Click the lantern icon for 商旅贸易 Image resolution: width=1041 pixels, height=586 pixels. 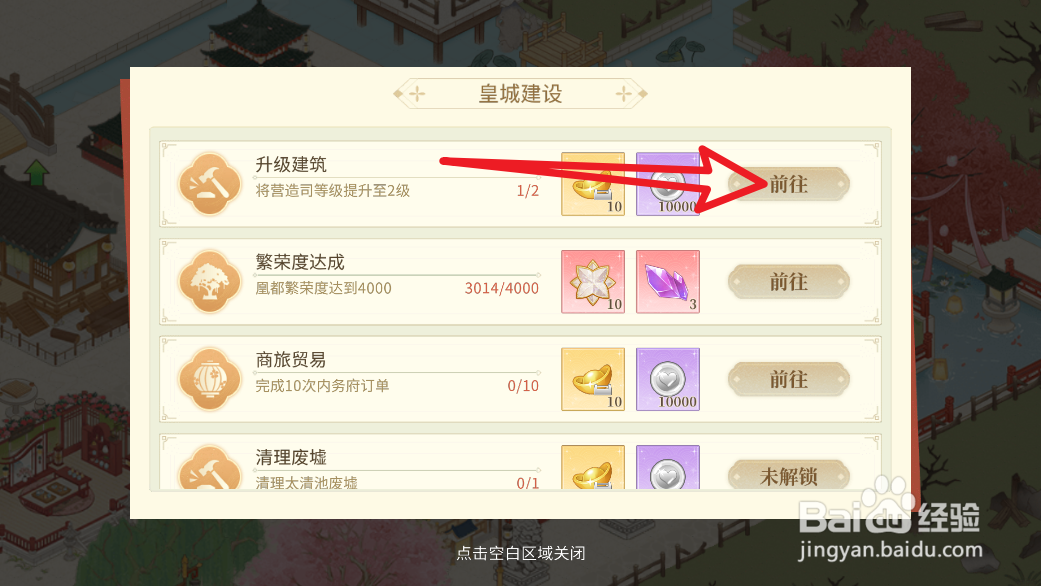tap(210, 379)
